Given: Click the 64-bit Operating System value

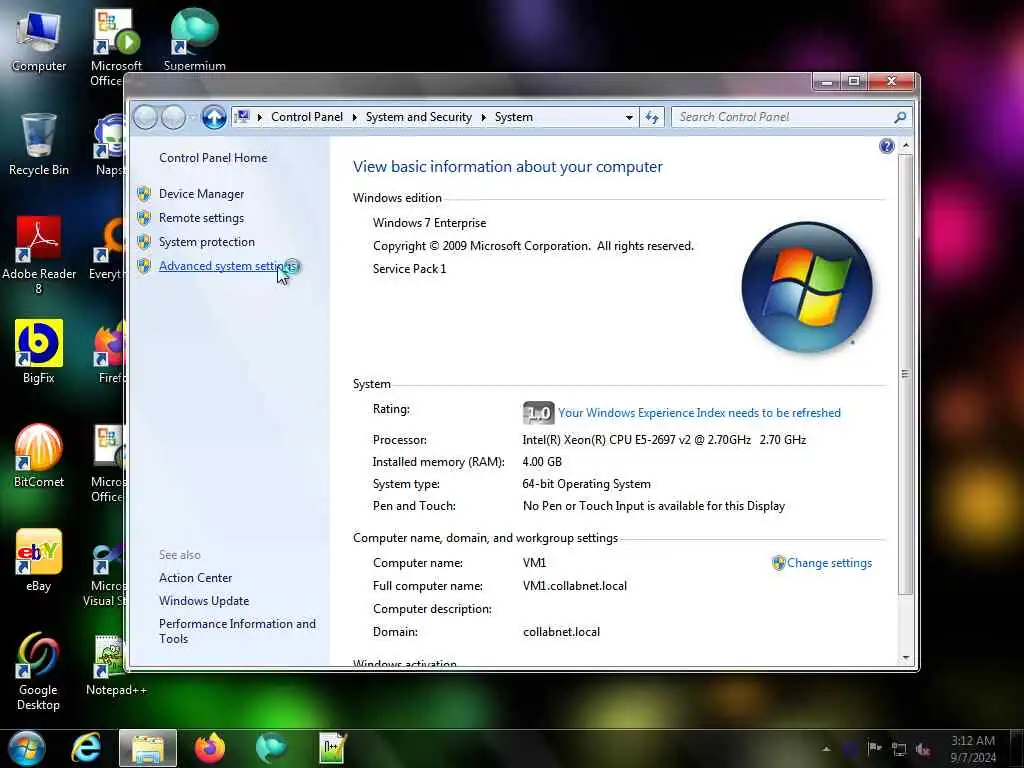Looking at the screenshot, I should (x=586, y=484).
